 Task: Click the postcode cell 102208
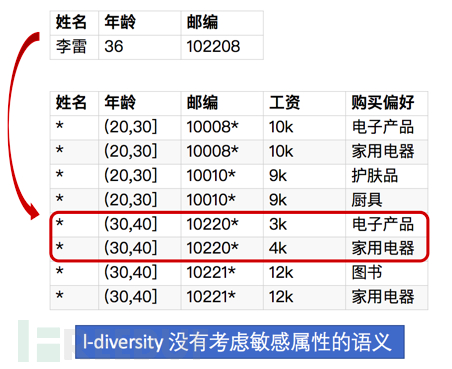pyautogui.click(x=222, y=47)
